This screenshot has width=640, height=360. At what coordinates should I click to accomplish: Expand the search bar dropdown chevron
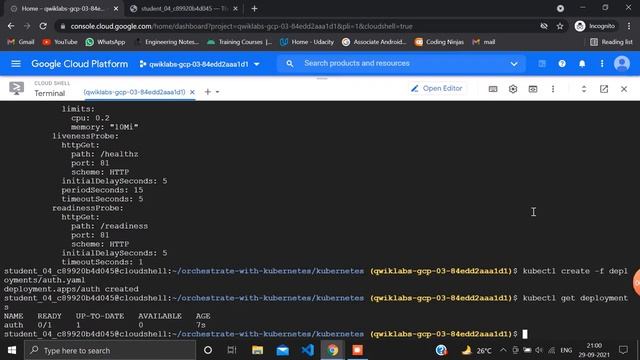[514, 64]
